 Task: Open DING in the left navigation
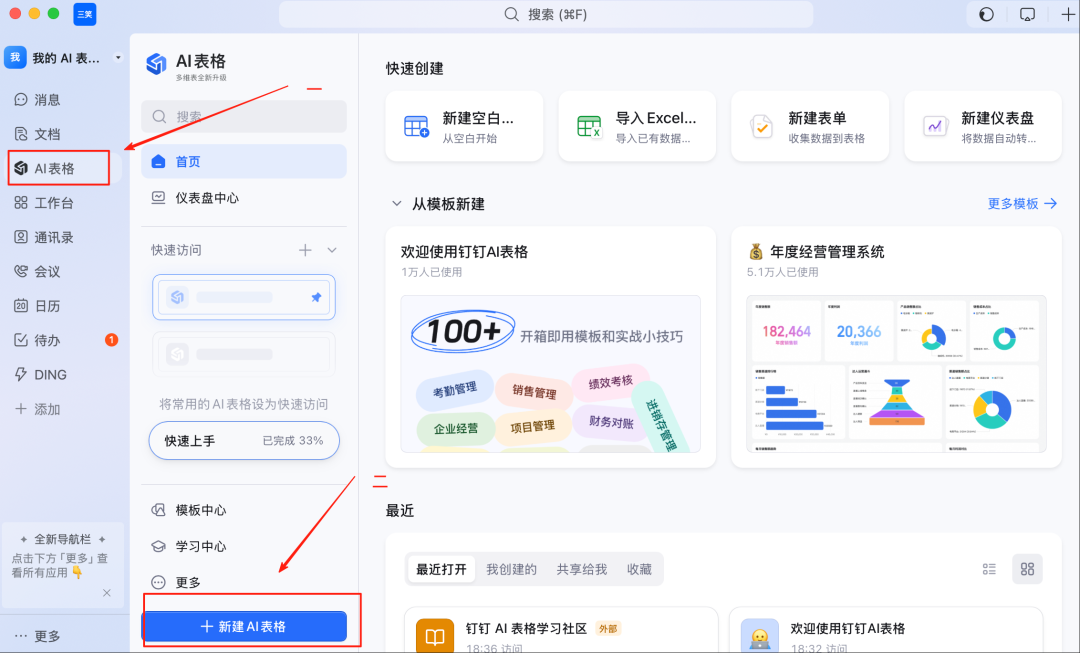(x=41, y=375)
